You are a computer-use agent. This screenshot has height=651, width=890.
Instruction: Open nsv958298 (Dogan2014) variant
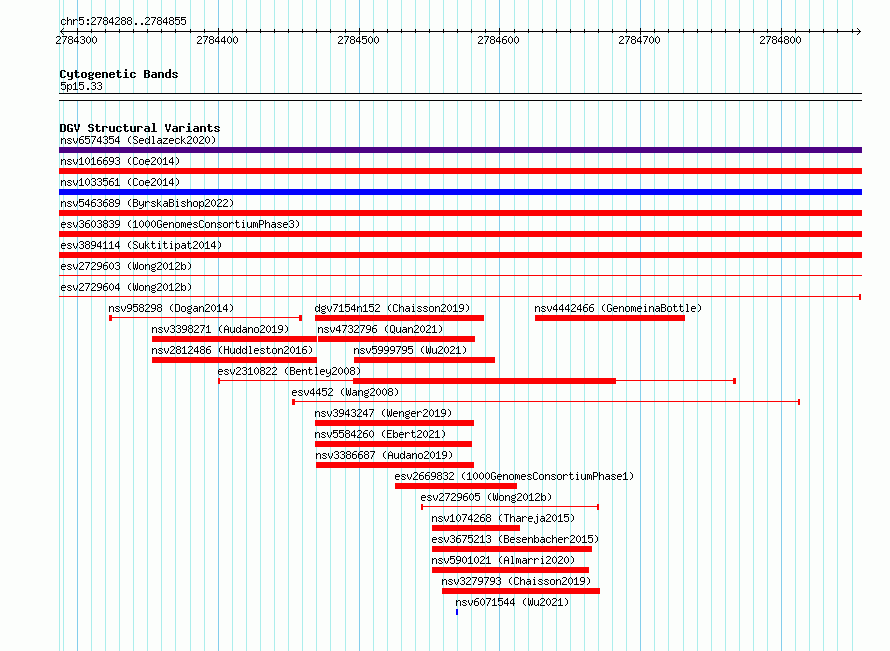pos(171,308)
